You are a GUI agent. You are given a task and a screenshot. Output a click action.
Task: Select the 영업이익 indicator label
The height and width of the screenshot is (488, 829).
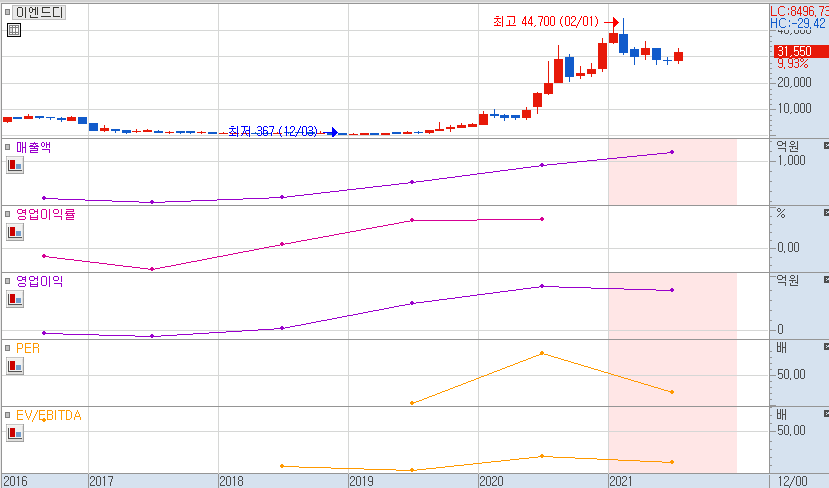click(40, 281)
